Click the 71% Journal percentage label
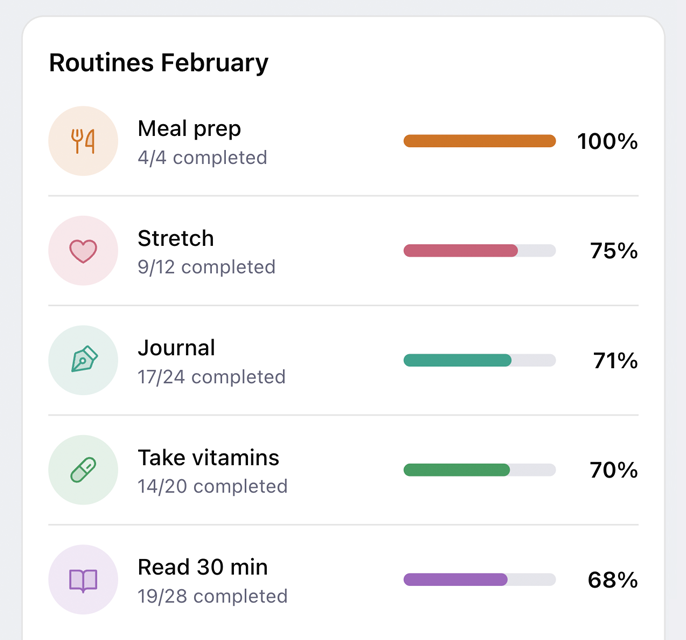 615,361
